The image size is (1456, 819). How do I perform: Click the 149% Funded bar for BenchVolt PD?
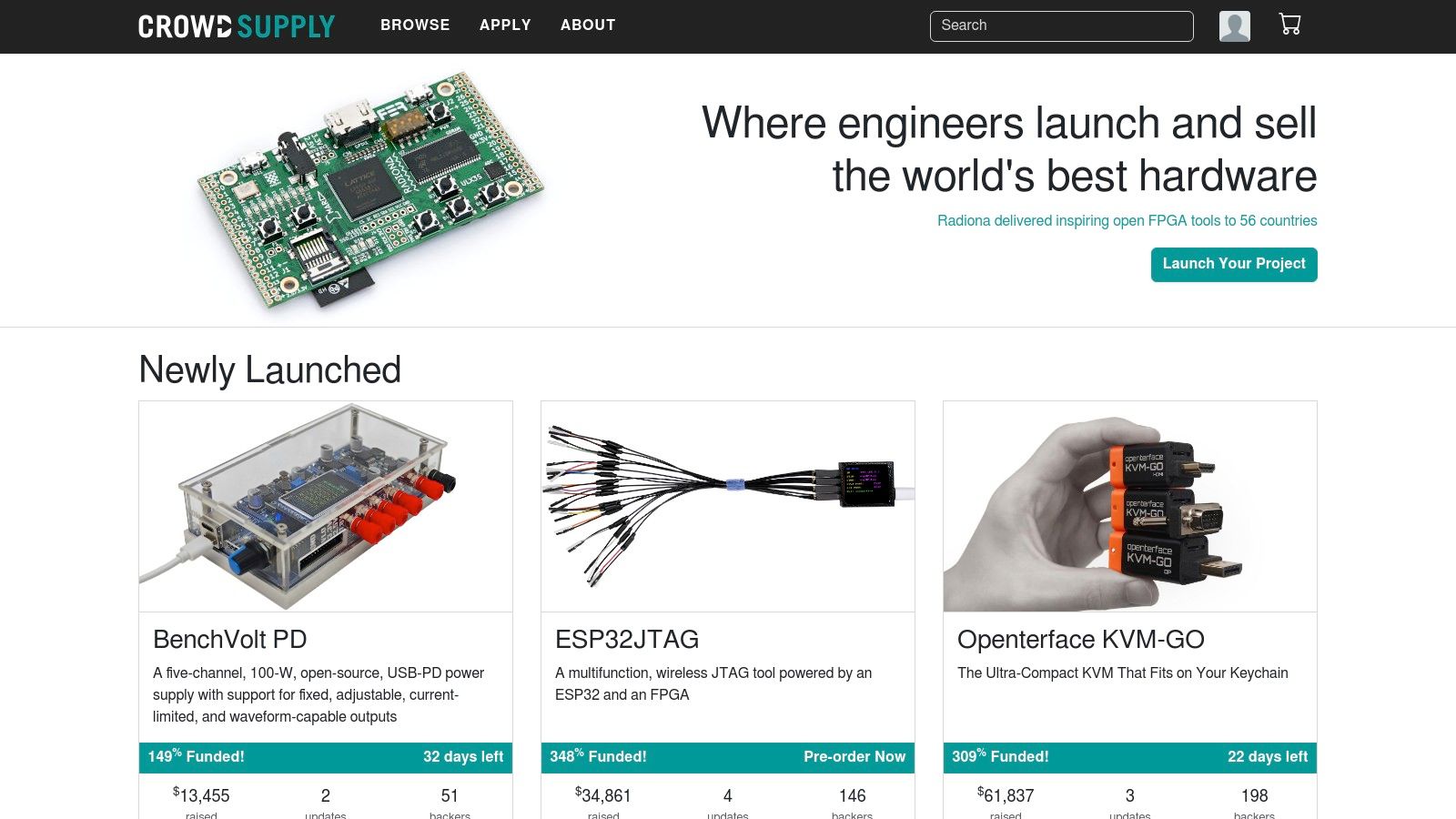tap(197, 757)
